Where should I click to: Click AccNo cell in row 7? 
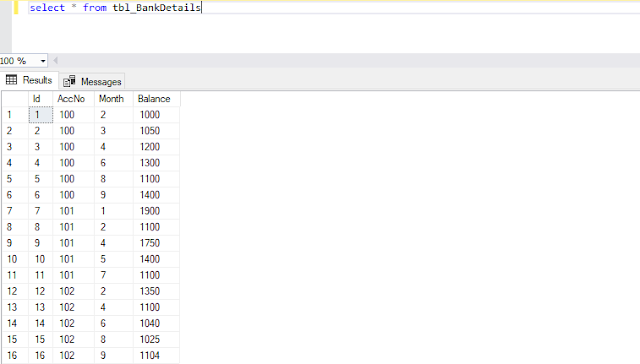tap(73, 211)
